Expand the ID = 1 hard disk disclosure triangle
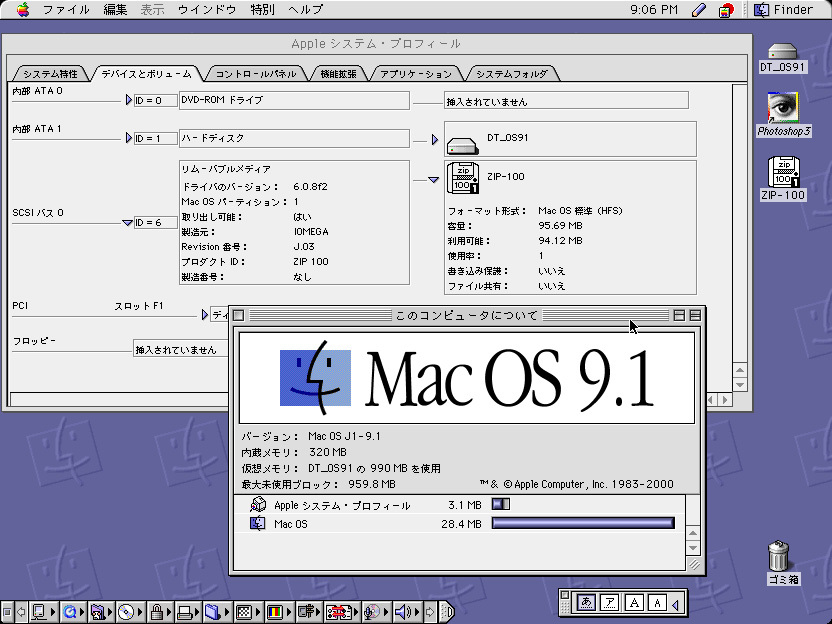This screenshot has height=624, width=832. coord(128,138)
